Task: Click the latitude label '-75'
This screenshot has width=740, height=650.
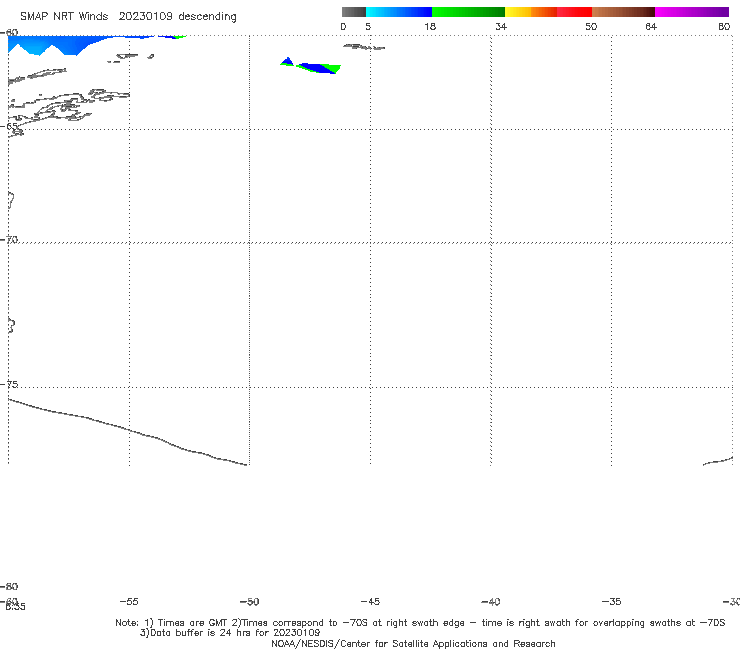Action: coord(9,385)
